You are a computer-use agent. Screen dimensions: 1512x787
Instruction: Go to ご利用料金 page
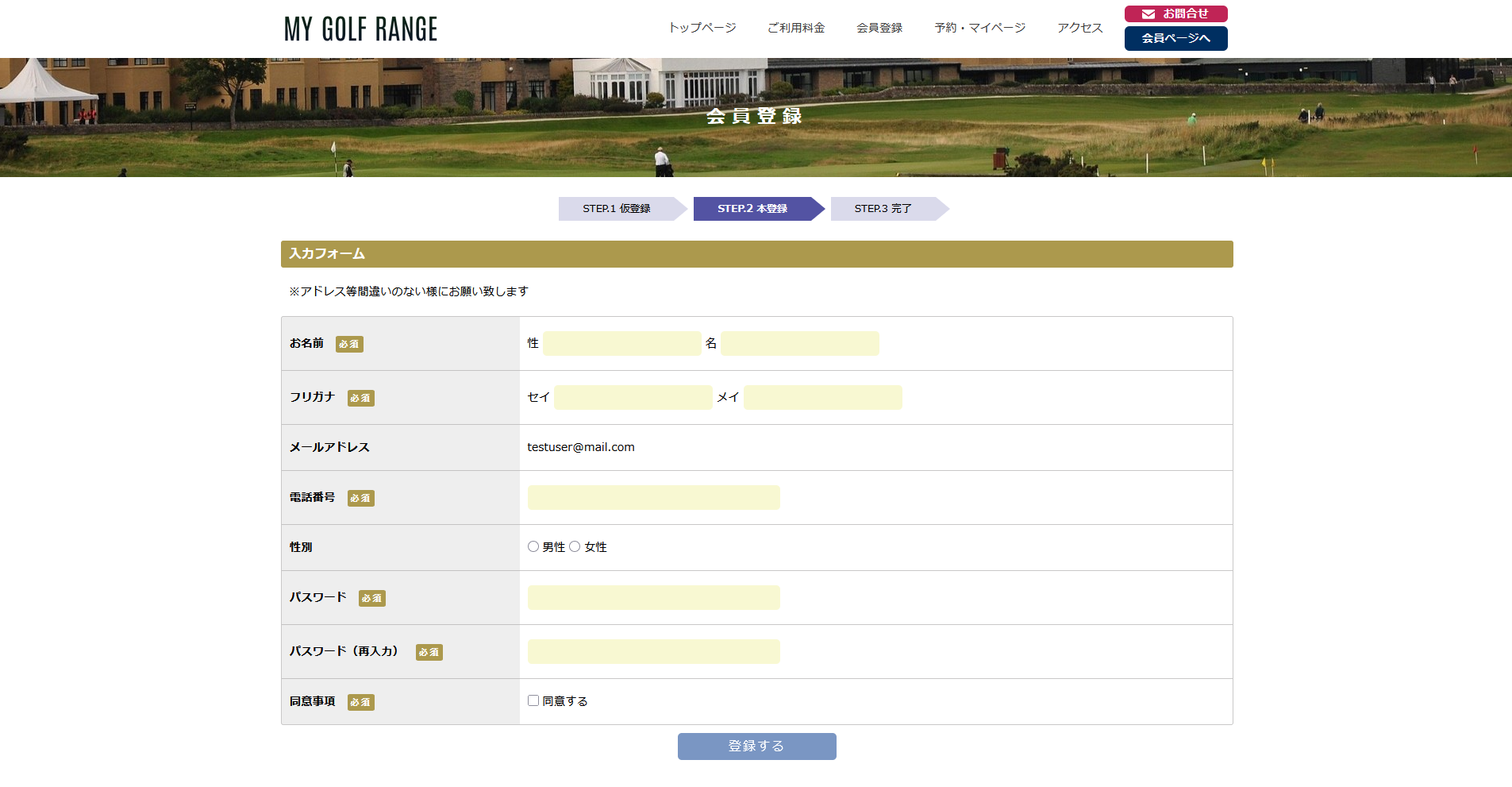[x=795, y=28]
